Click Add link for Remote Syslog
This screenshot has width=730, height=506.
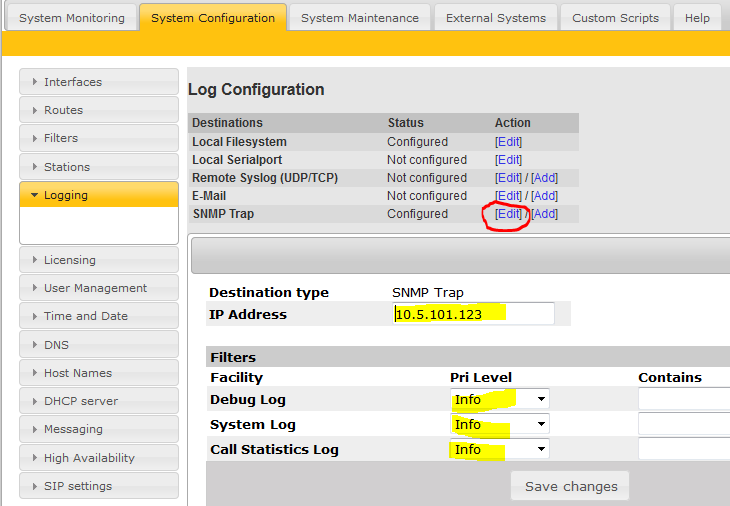coord(544,178)
